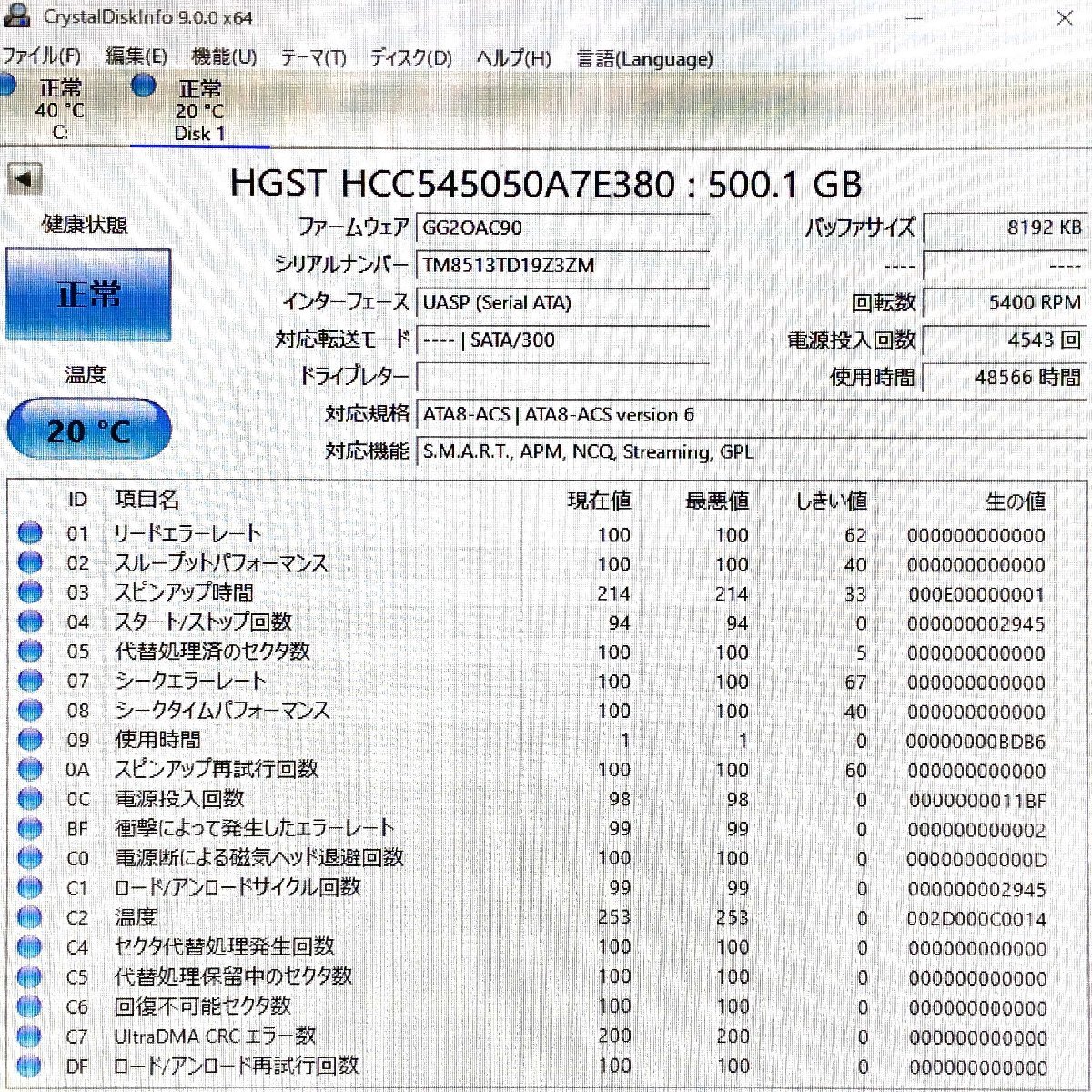Select the raw value 00000000BDB6
The height and width of the screenshot is (1092, 1092).
click(x=976, y=742)
